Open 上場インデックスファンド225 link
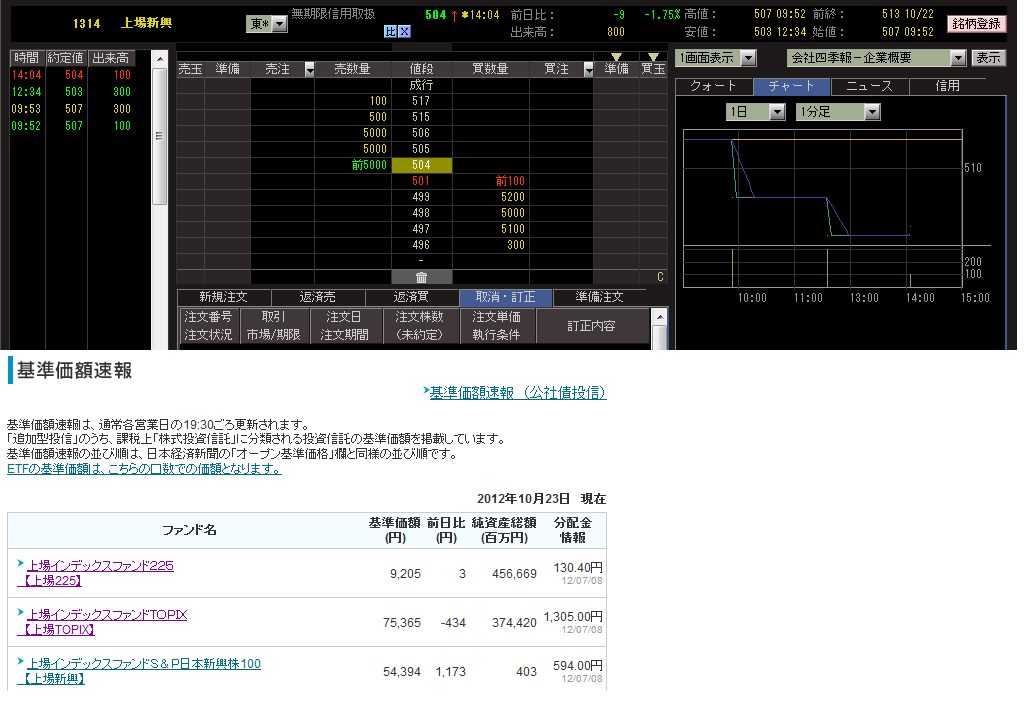 [x=100, y=565]
